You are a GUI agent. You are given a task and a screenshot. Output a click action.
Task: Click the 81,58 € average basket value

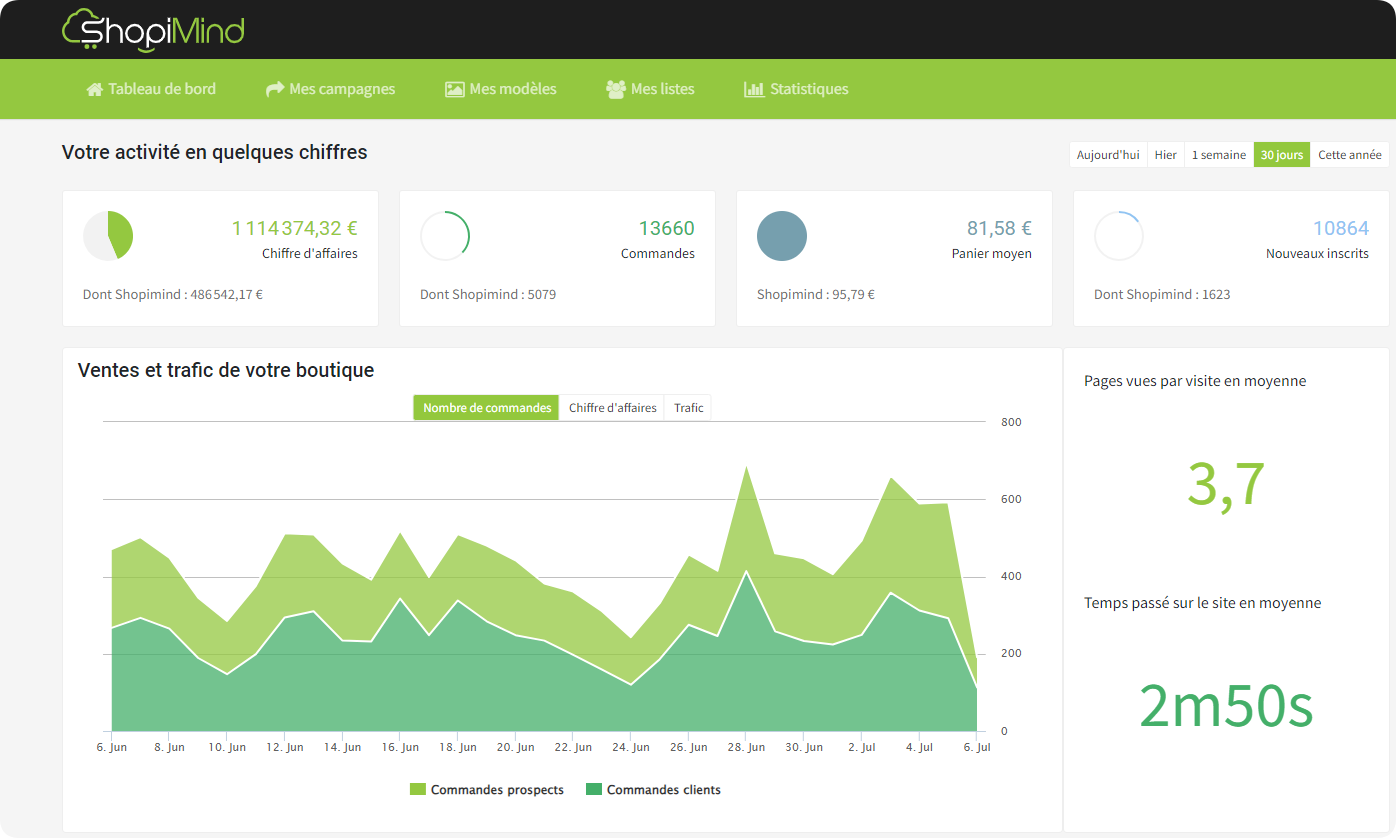coord(999,228)
